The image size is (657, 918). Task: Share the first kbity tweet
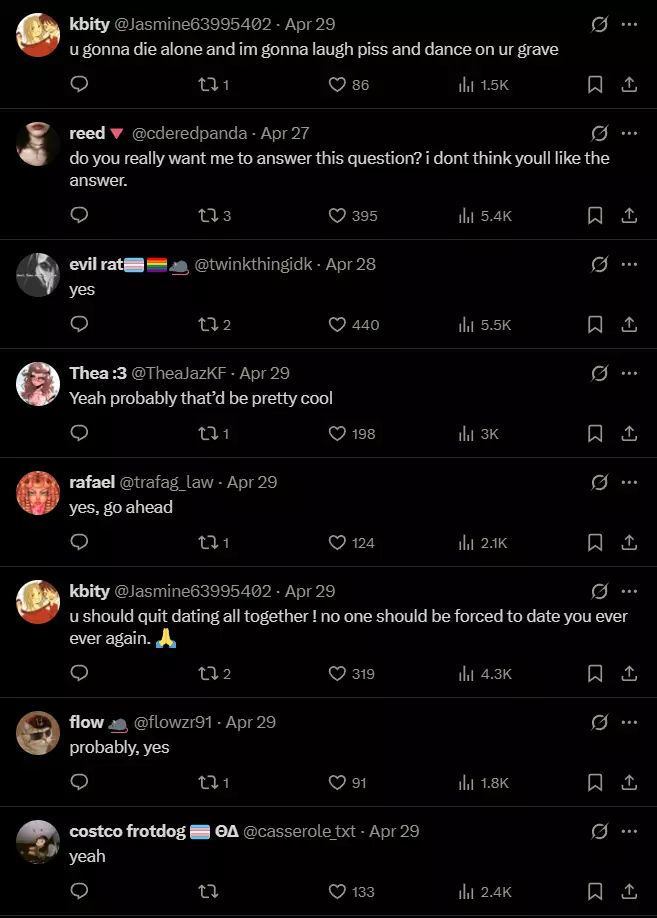pos(629,85)
